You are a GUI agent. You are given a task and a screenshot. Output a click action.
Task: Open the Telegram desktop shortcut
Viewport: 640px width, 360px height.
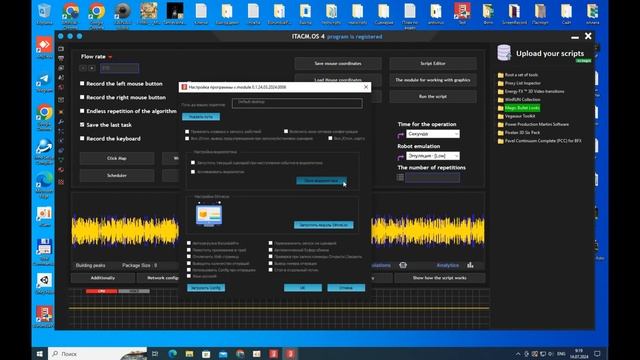point(44,82)
